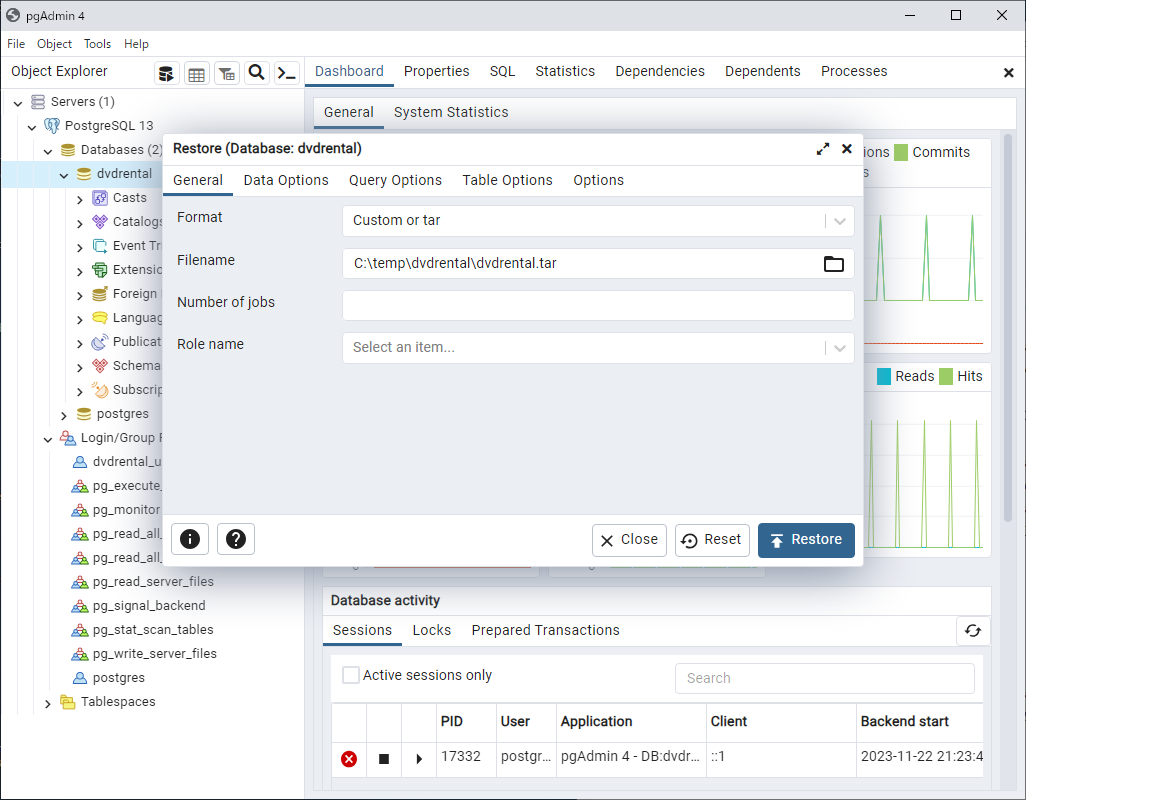1152x800 pixels.
Task: Click the Hits legend color swatch
Action: tap(946, 377)
